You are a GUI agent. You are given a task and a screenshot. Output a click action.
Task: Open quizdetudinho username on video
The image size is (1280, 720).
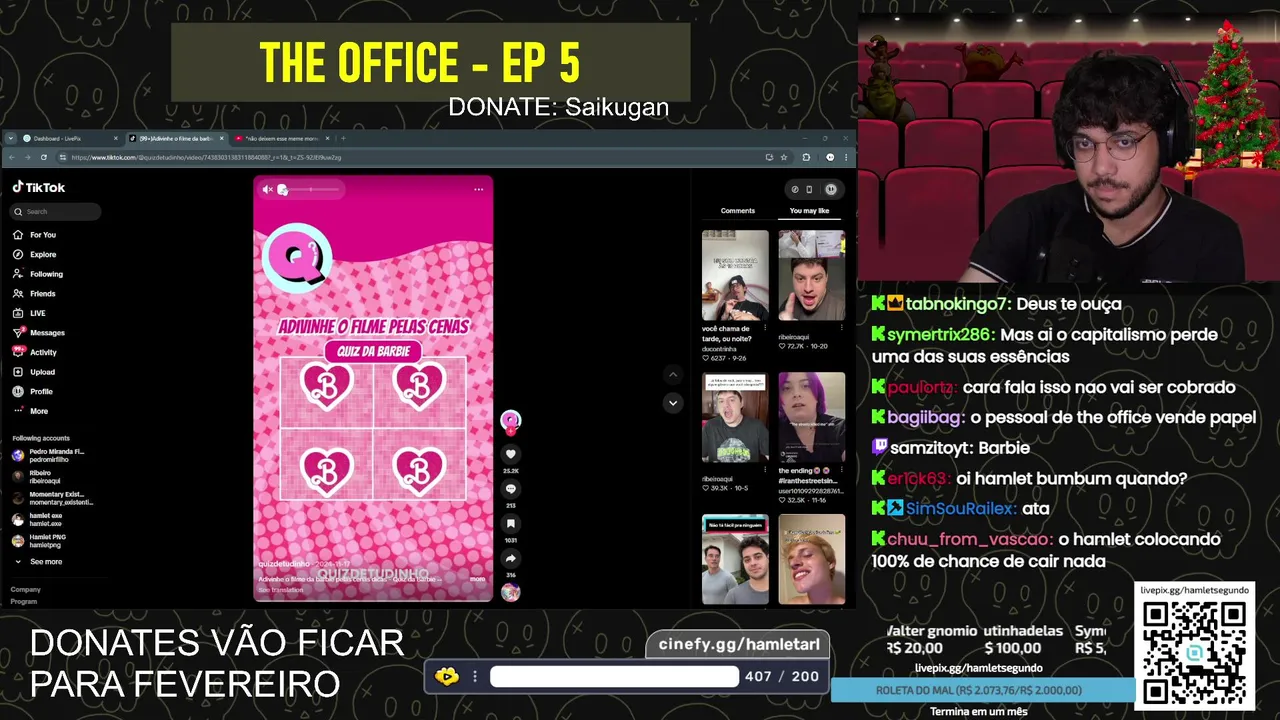point(284,564)
